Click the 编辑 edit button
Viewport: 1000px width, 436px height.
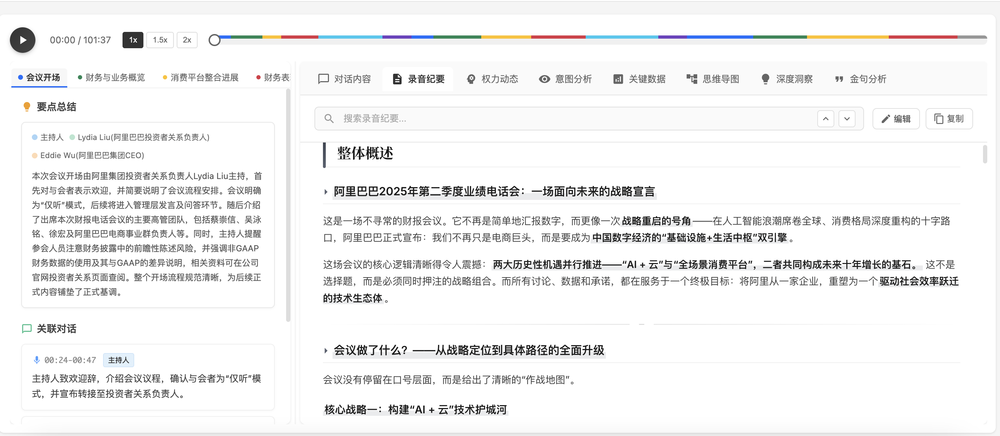(x=896, y=118)
